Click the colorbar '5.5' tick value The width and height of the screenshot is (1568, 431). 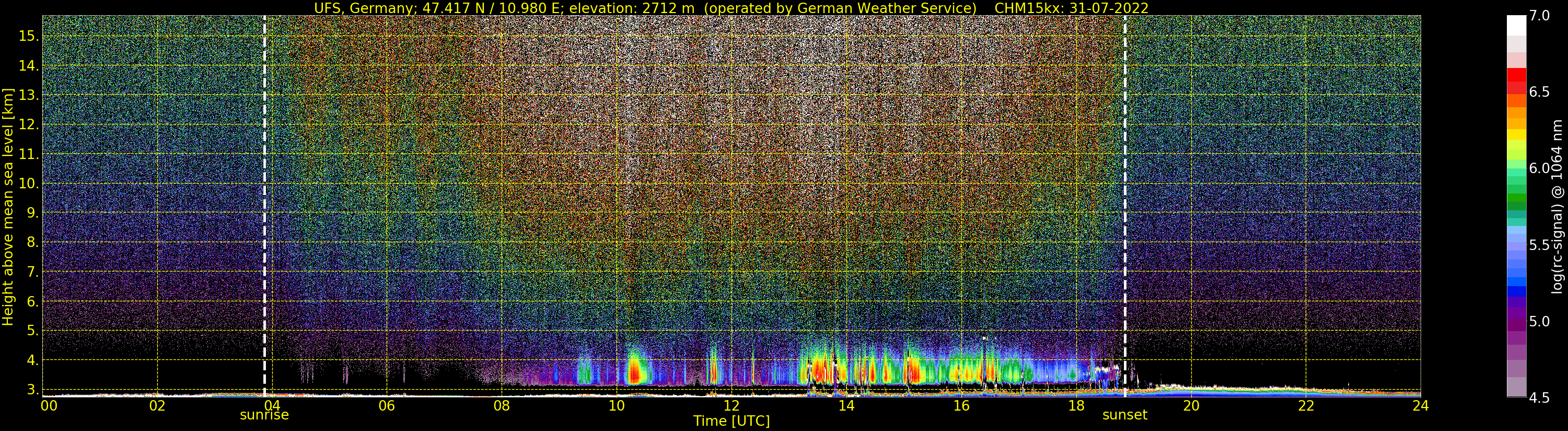tap(1539, 245)
